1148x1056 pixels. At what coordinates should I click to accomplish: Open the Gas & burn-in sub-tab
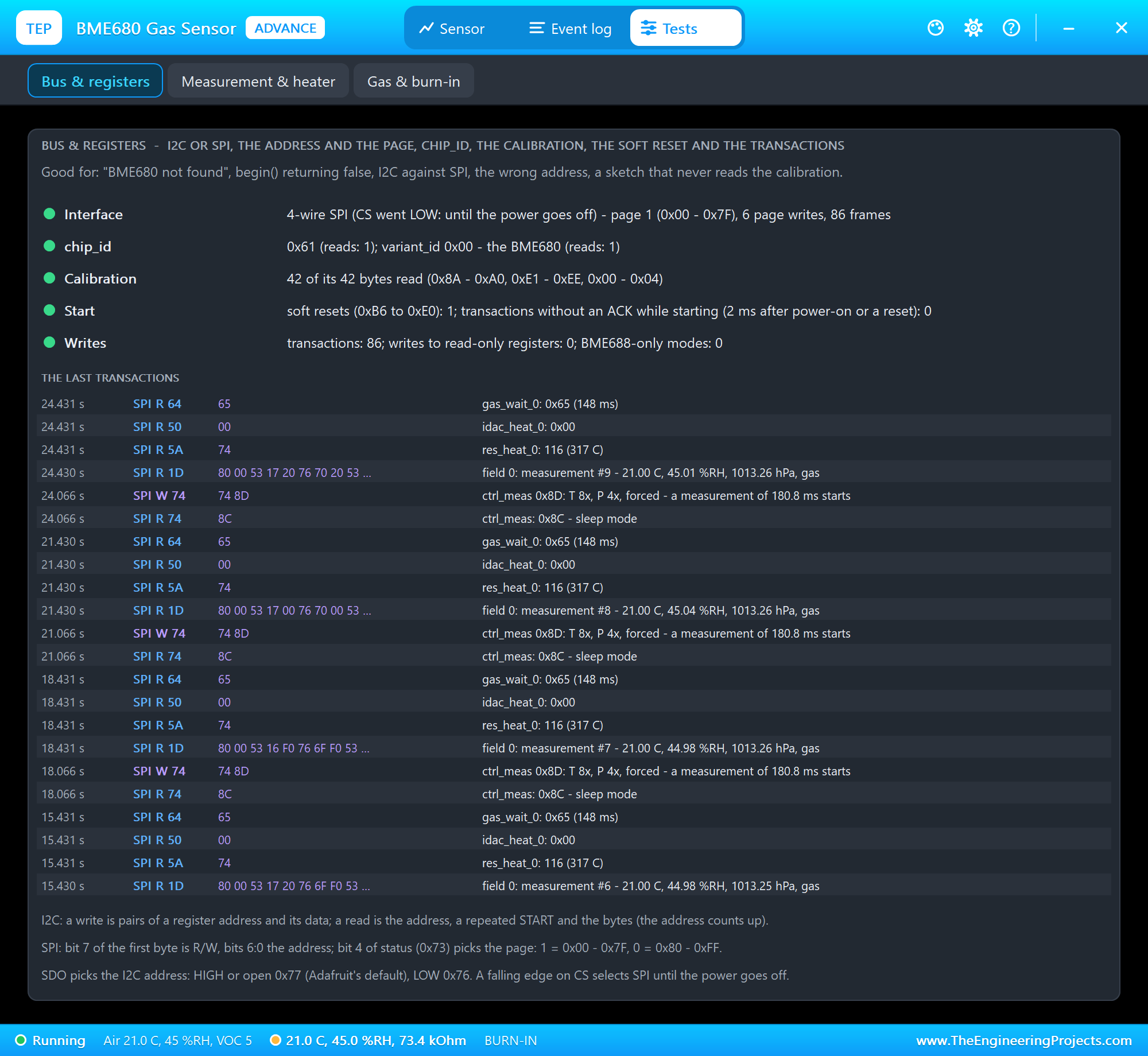414,81
